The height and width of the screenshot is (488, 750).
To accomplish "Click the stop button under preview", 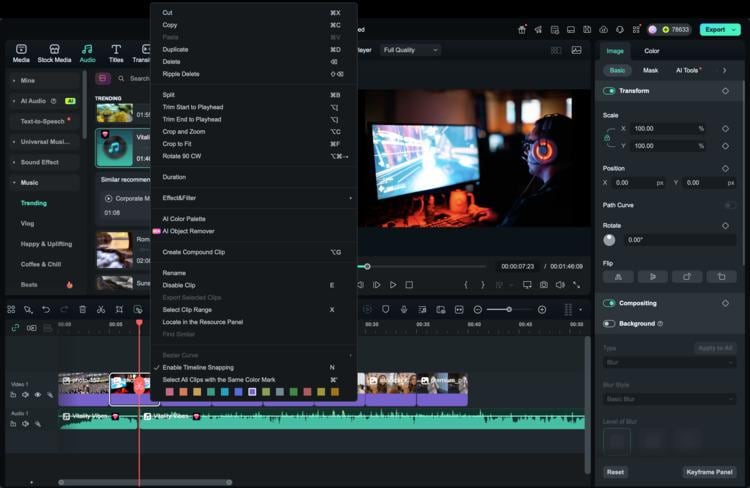I will [409, 285].
